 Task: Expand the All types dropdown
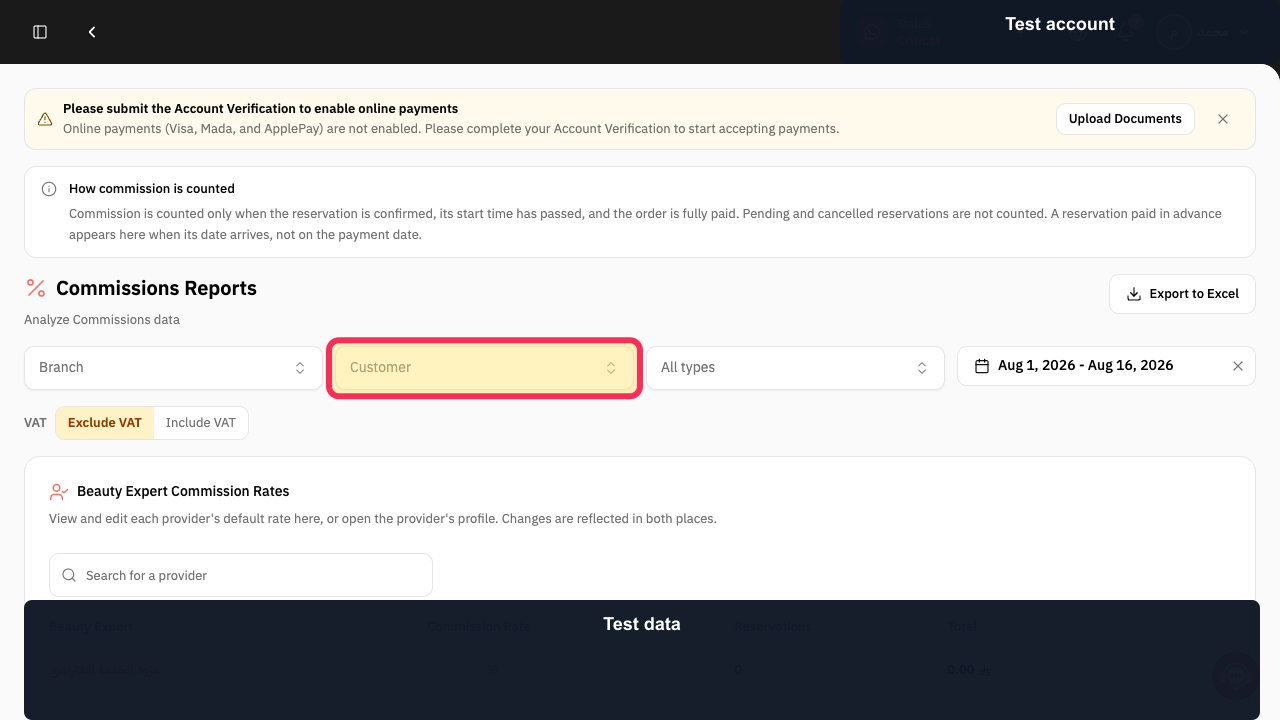tap(795, 368)
